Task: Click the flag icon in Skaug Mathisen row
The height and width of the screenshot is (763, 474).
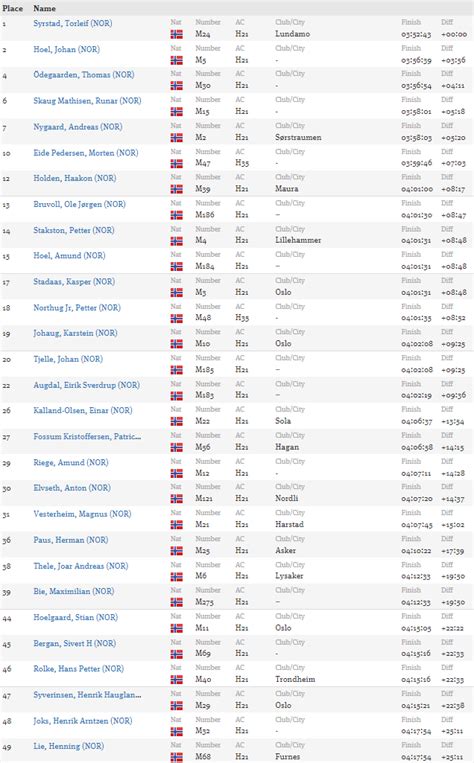Action: click(177, 112)
